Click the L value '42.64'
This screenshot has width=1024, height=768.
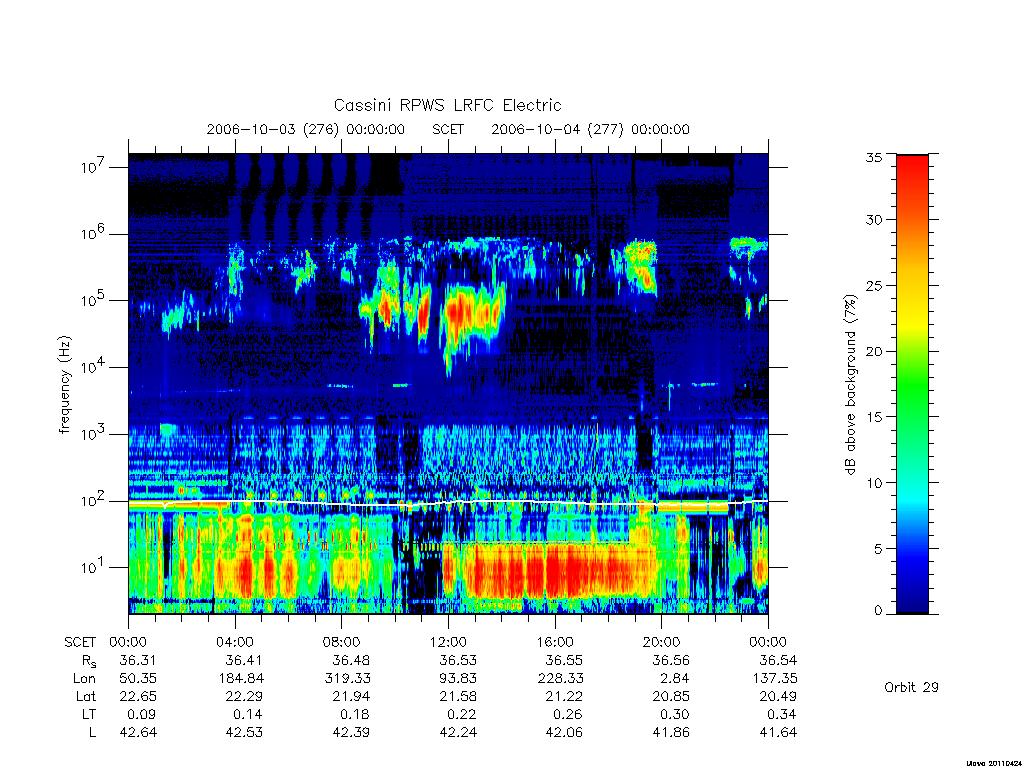138,733
